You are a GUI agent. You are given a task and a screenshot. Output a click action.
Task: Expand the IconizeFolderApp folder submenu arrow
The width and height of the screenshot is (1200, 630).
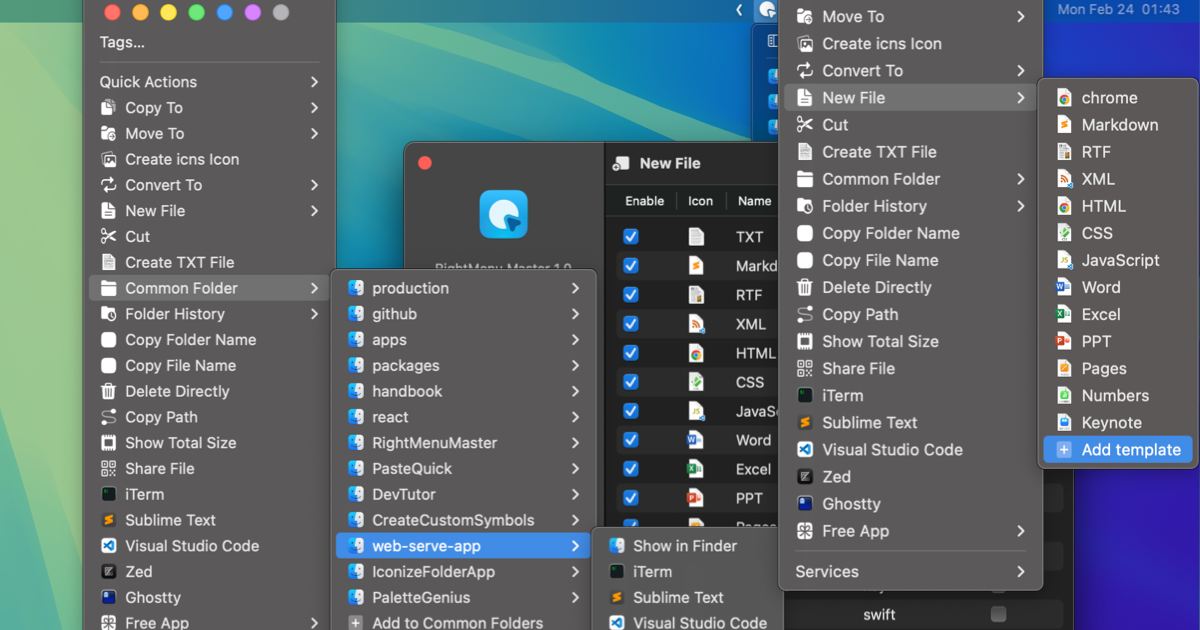[x=576, y=572]
